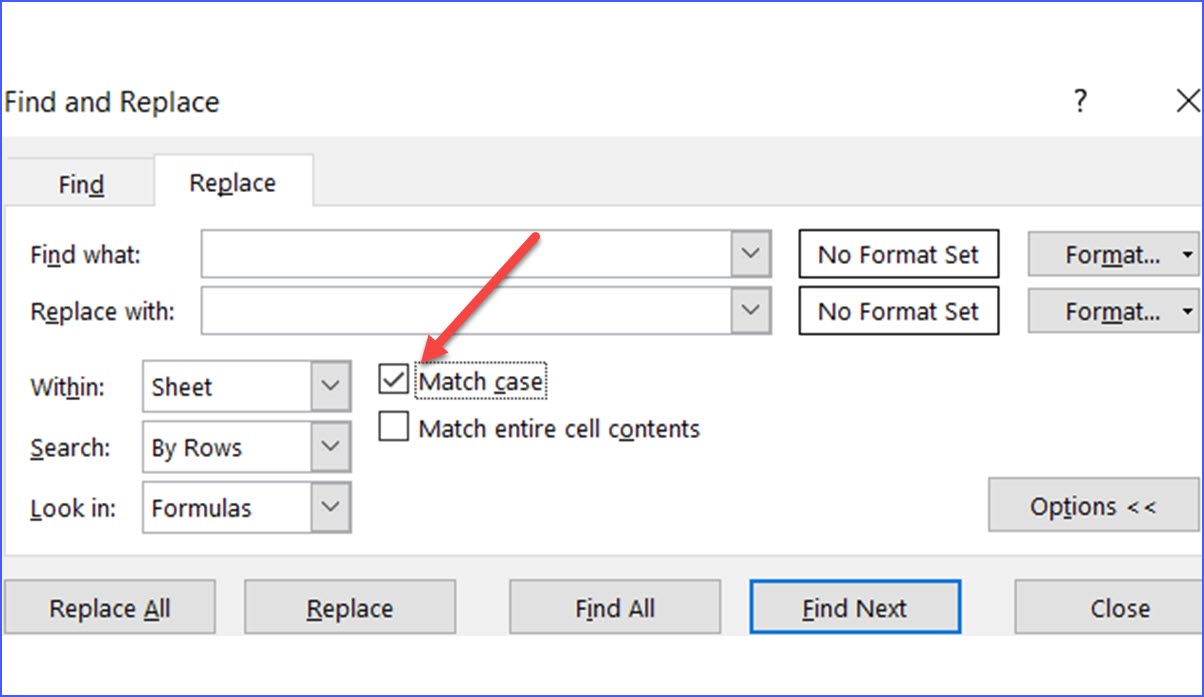1204x697 pixels.
Task: Enable Match entire cell contents
Action: tap(393, 428)
